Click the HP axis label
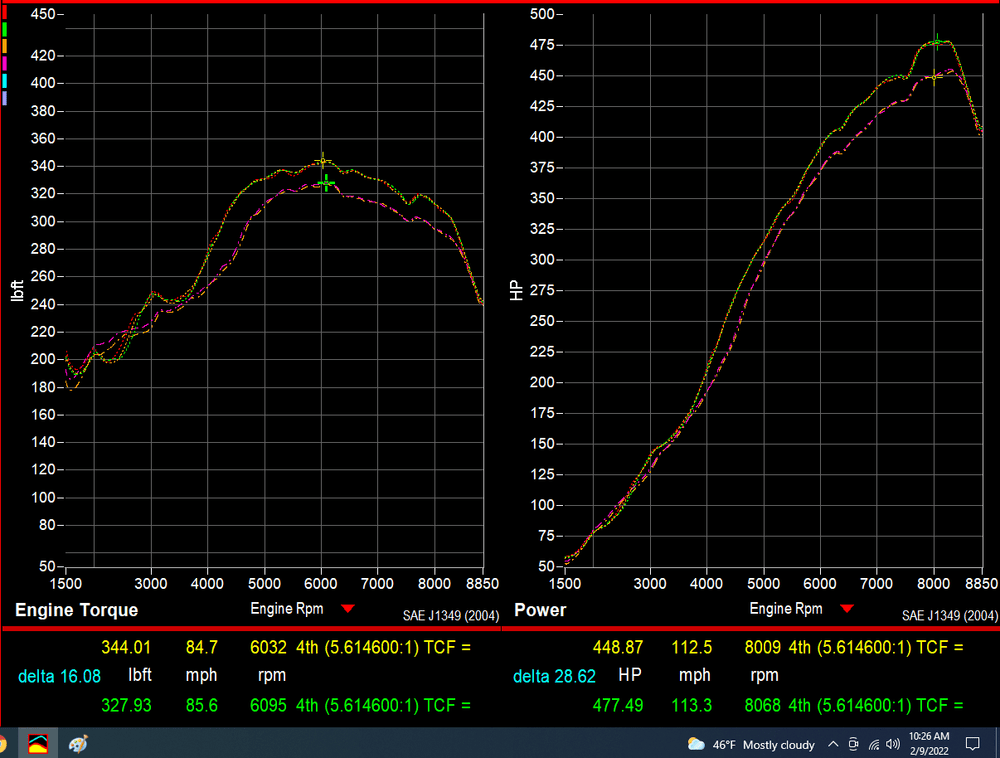1000x758 pixels. point(516,290)
